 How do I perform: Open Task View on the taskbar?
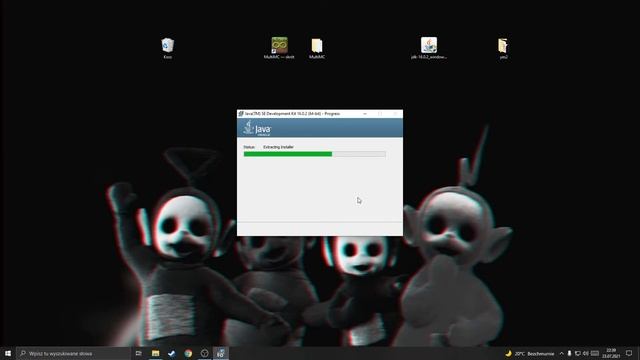[x=139, y=353]
